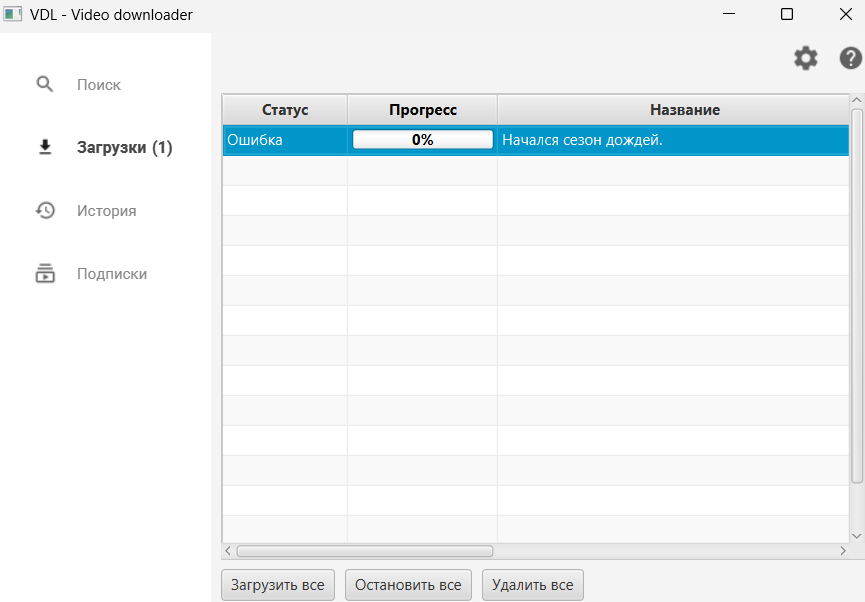Click the 0% progress bar
The width and height of the screenshot is (865, 602).
pyautogui.click(x=423, y=140)
